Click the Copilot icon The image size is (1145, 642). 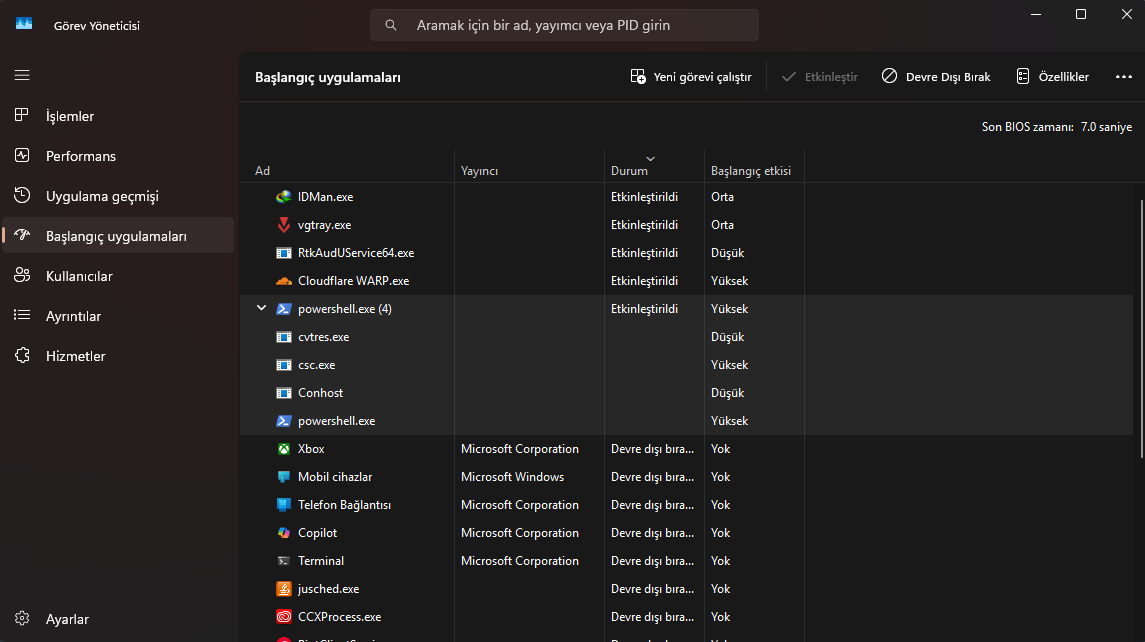(x=284, y=532)
